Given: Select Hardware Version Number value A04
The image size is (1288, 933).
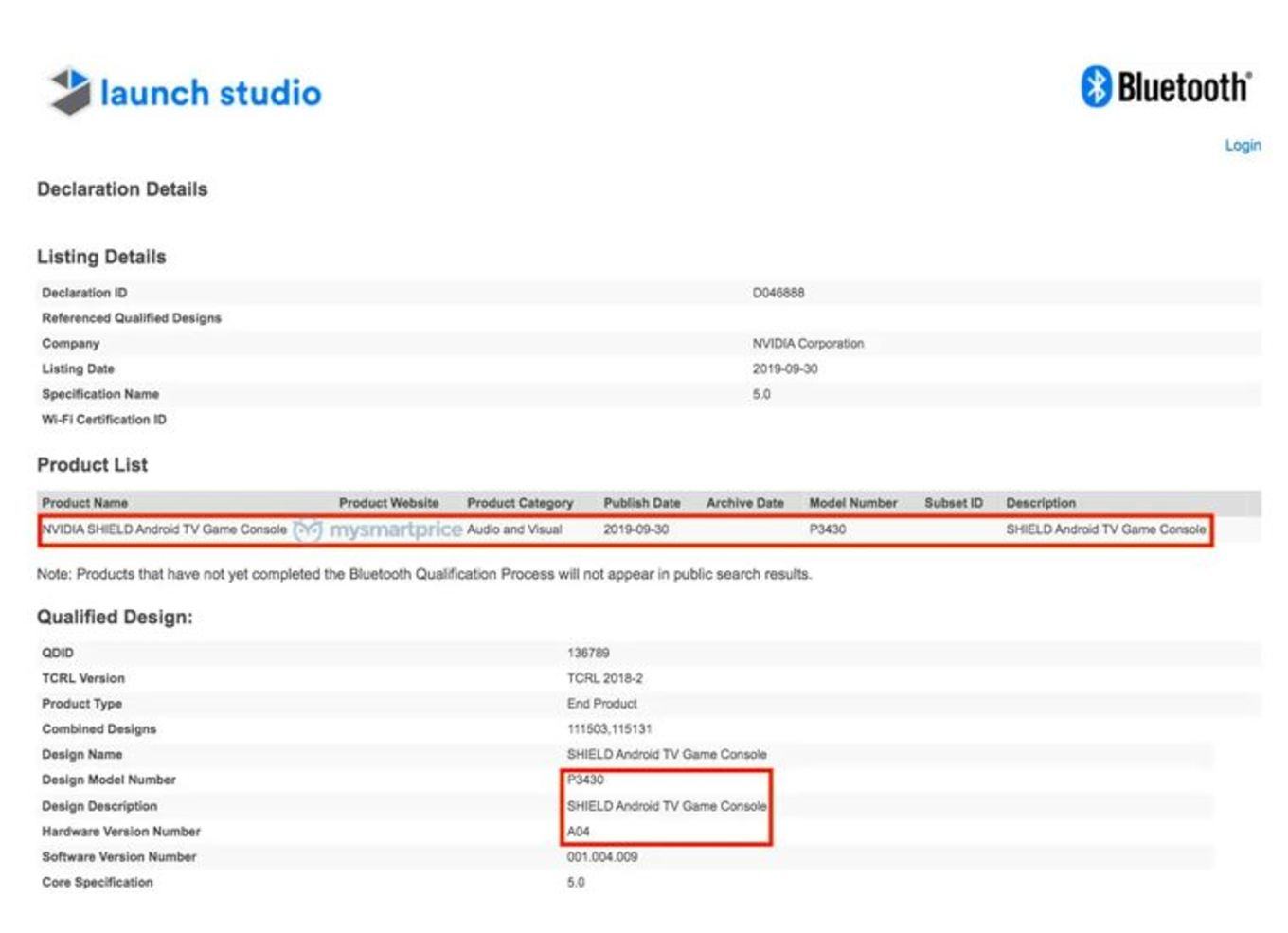Looking at the screenshot, I should click(x=578, y=832).
